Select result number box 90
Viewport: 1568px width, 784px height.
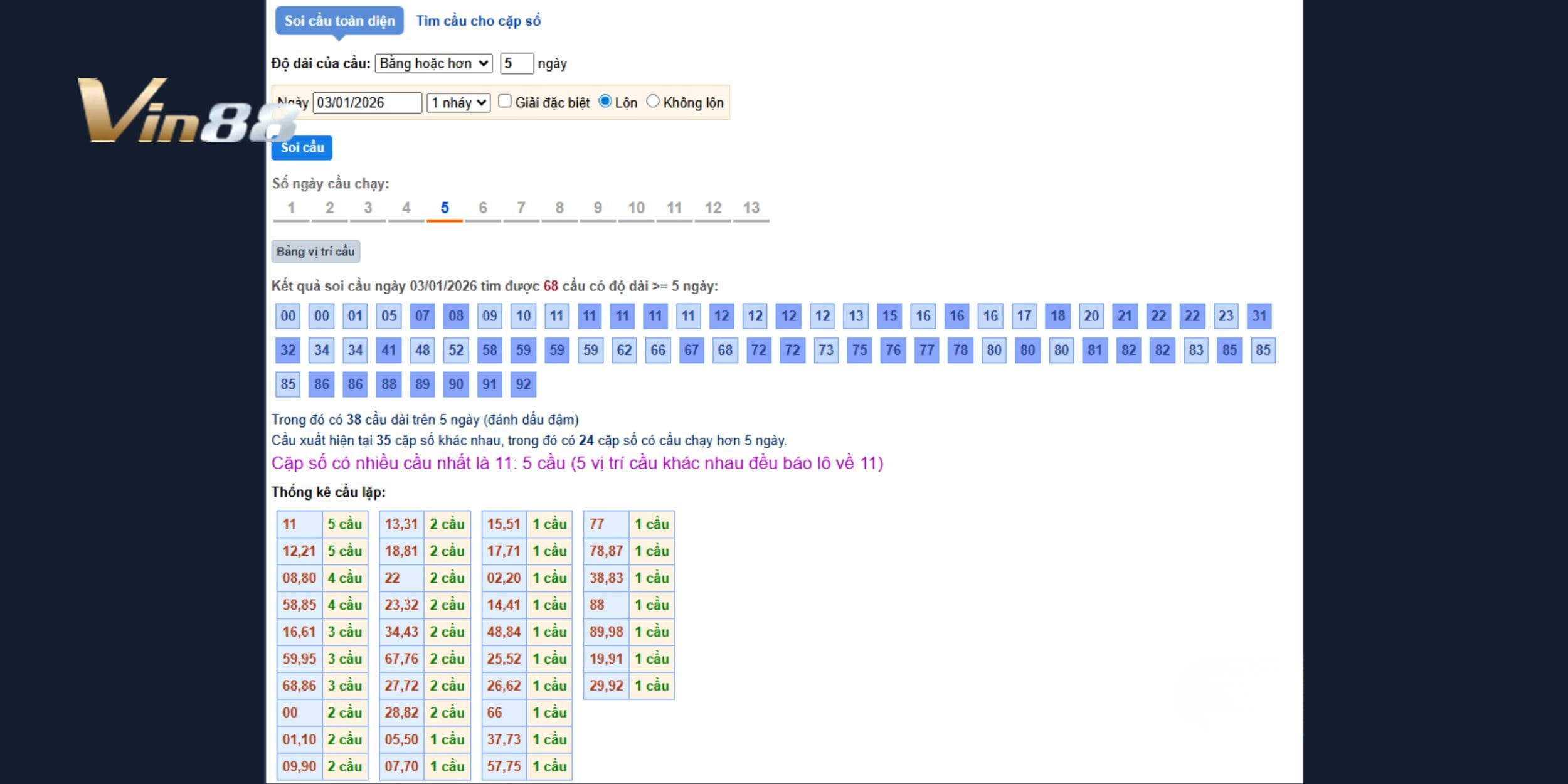456,384
